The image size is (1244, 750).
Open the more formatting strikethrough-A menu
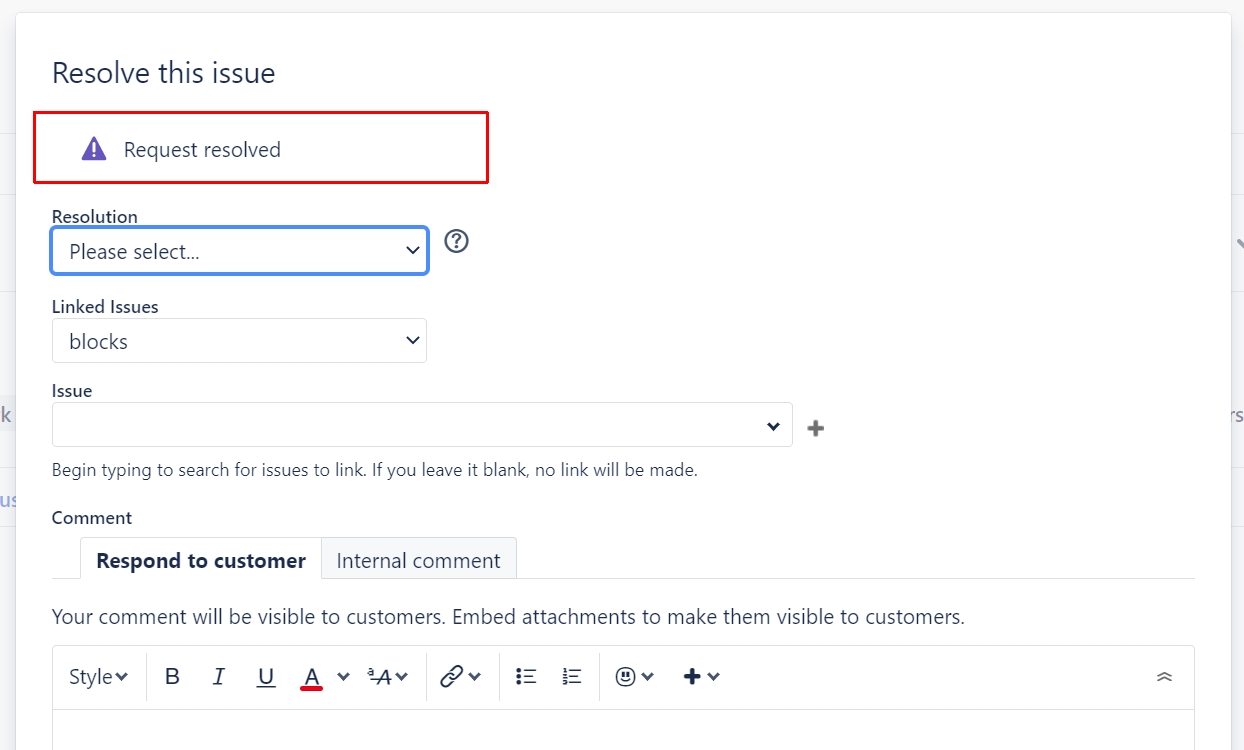[388, 677]
